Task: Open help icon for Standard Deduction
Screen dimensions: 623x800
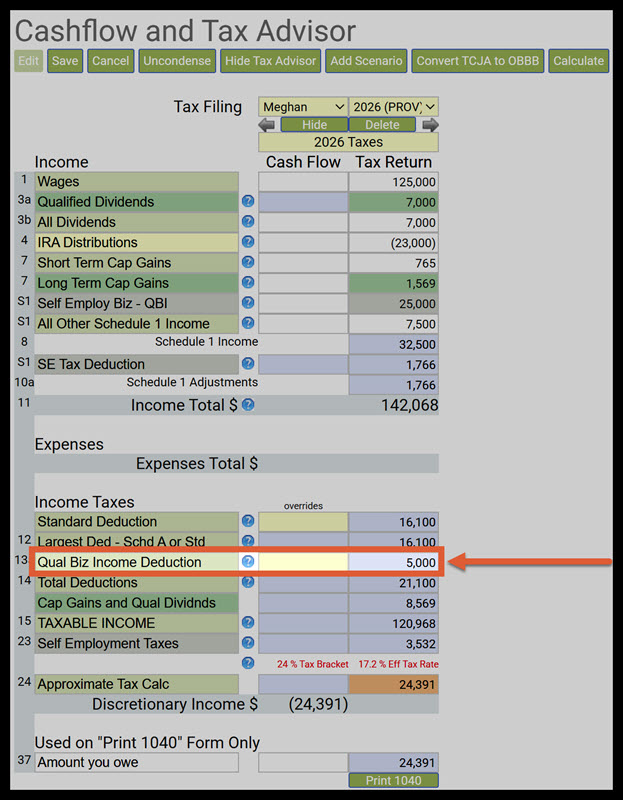Action: click(x=248, y=521)
